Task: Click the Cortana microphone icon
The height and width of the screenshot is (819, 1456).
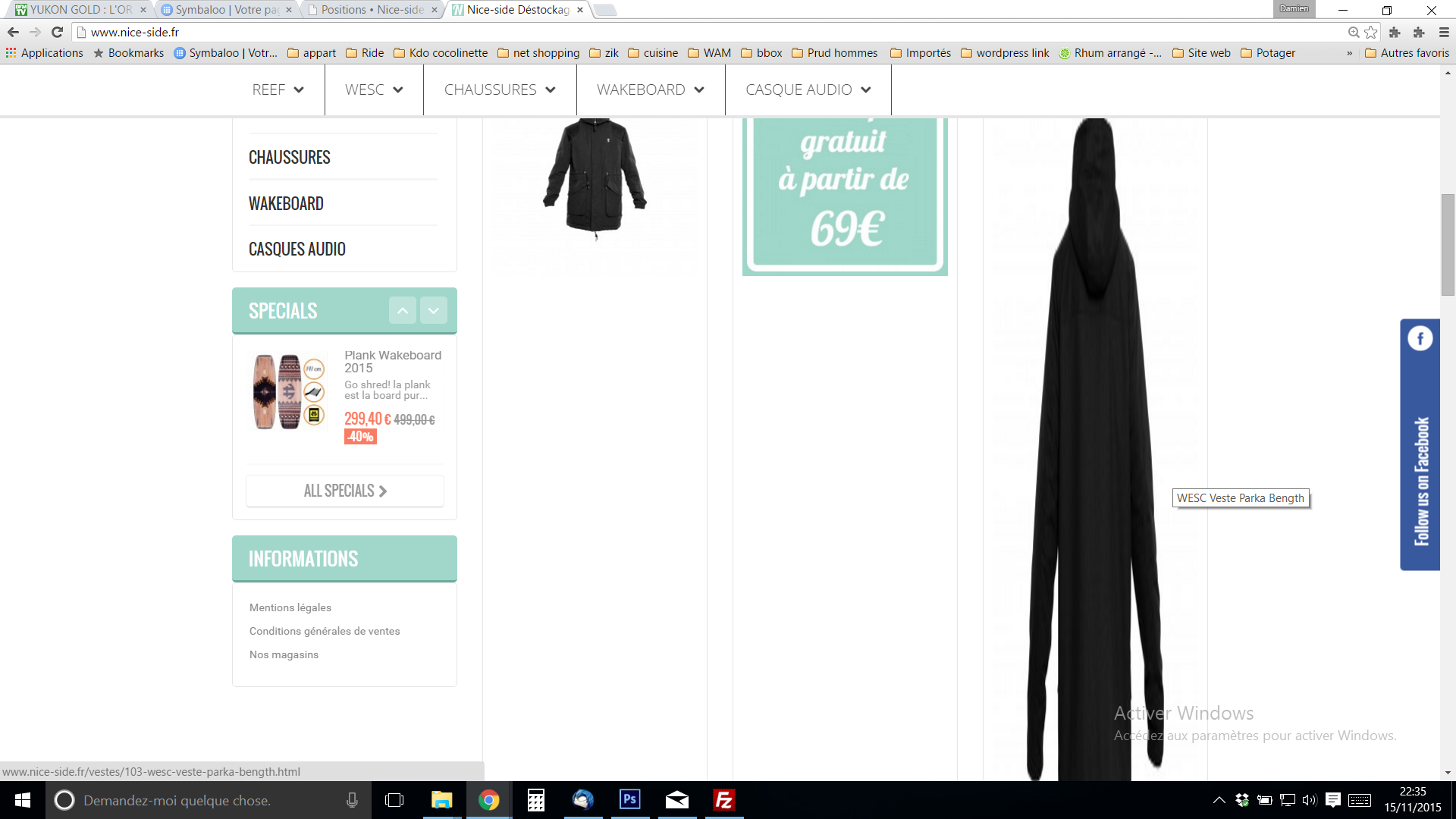Action: pyautogui.click(x=352, y=800)
